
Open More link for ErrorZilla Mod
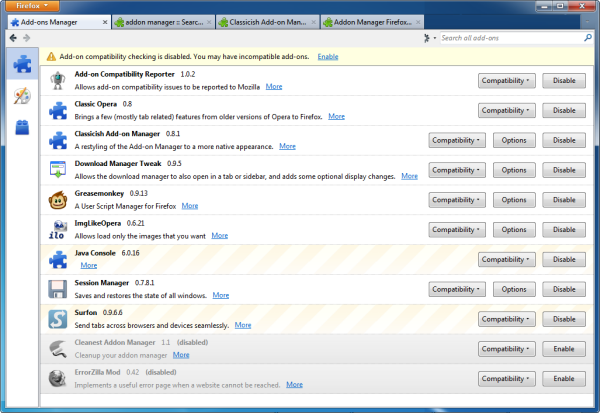[x=294, y=385]
